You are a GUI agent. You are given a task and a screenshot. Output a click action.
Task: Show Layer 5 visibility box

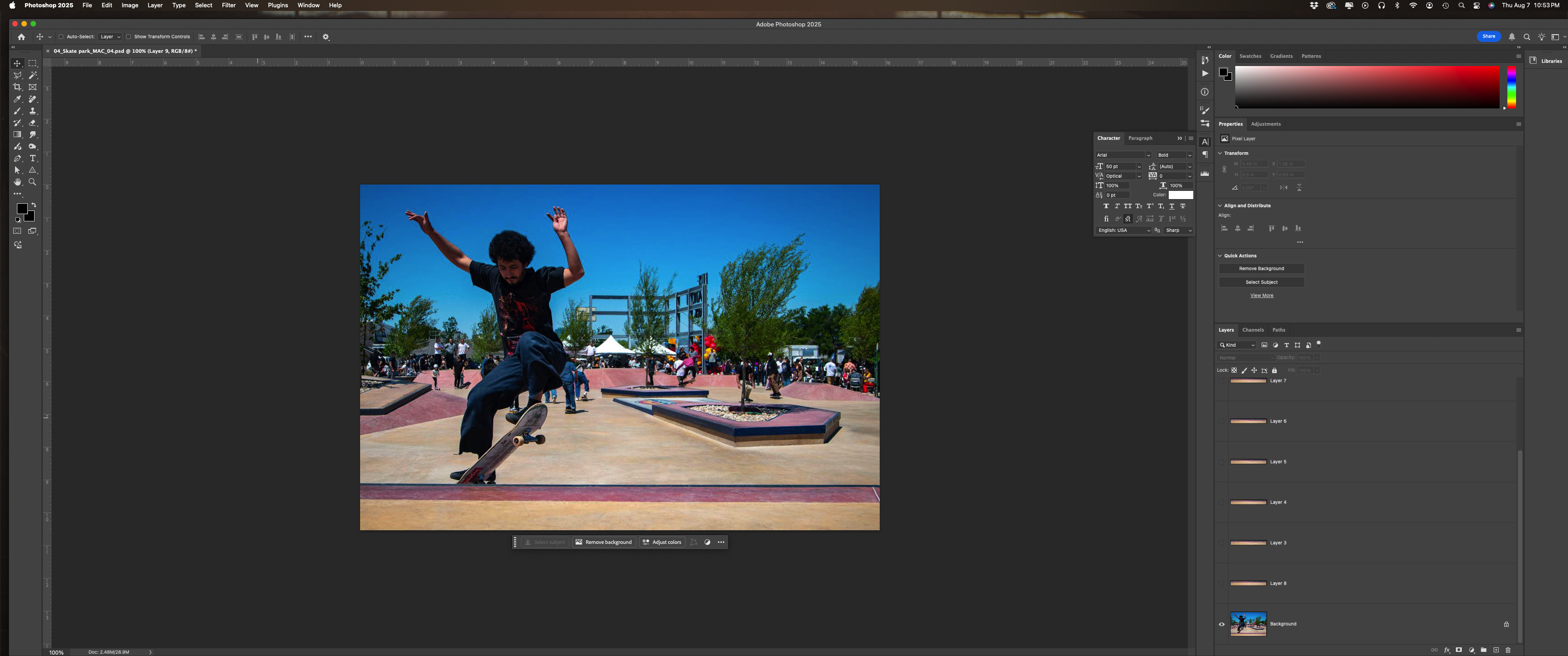pyautogui.click(x=1221, y=462)
